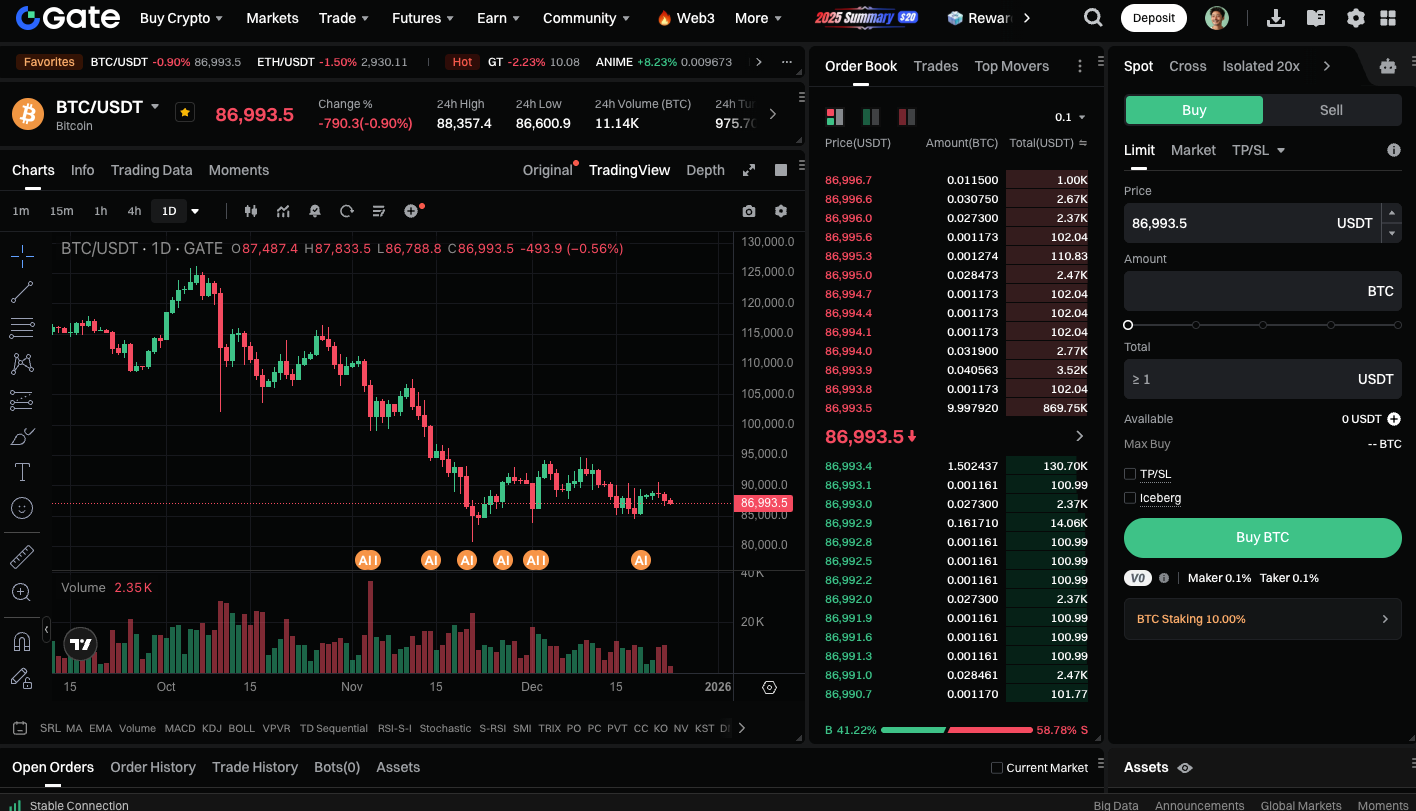Take a chart snapshot with camera icon
This screenshot has height=811, width=1416.
[x=749, y=211]
